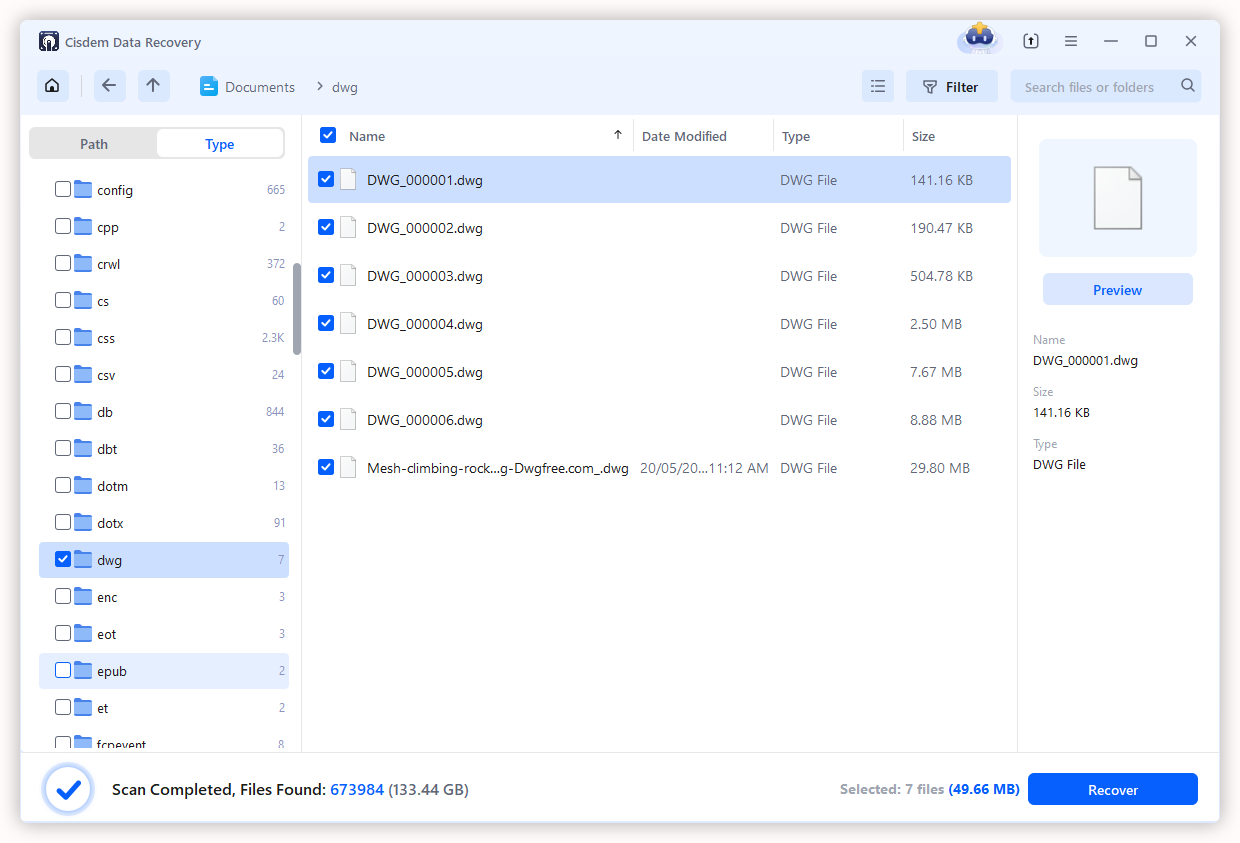1240x843 pixels.
Task: Click inside the Search files or folders field
Action: (x=1090, y=86)
